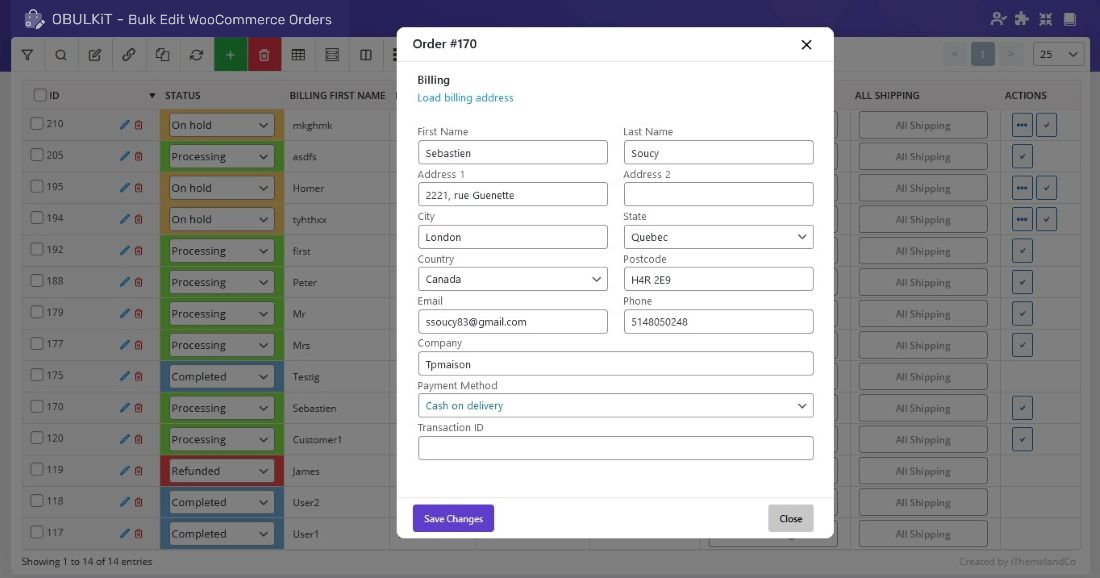
Task: Click the Load billing address link
Action: coord(465,98)
